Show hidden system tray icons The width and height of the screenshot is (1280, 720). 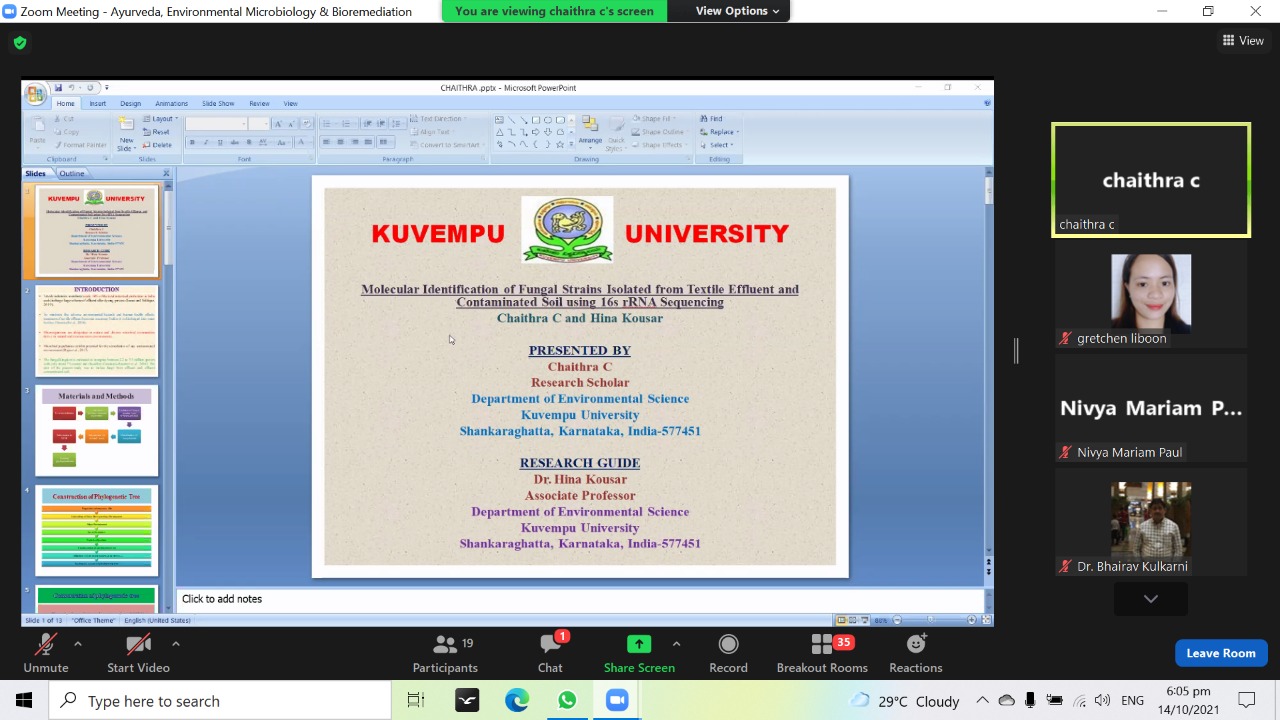(983, 701)
